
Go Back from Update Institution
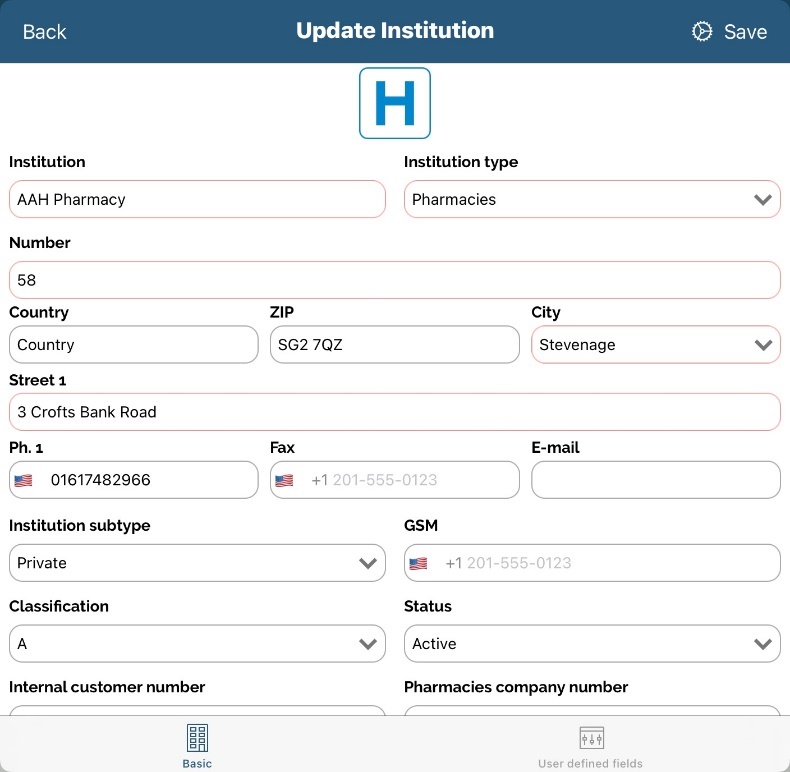[x=44, y=32]
